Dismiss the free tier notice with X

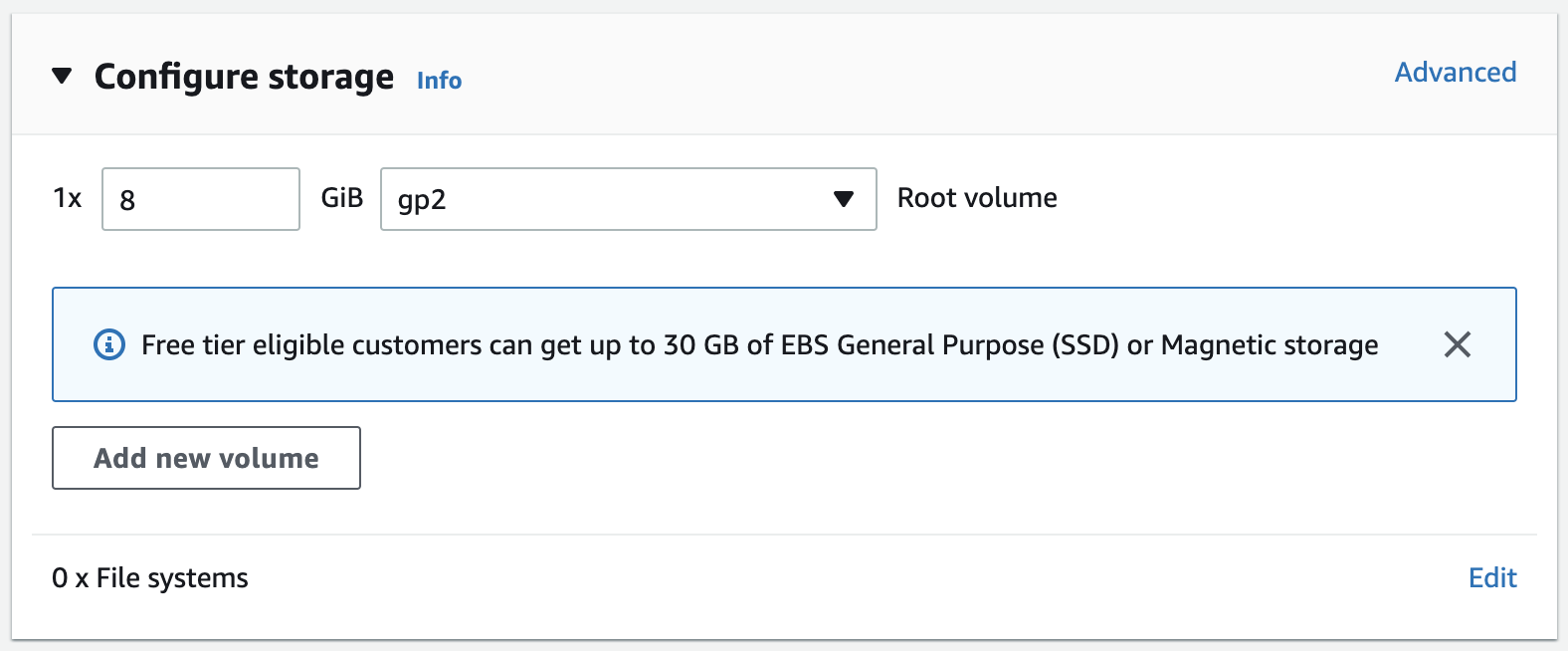(x=1457, y=344)
